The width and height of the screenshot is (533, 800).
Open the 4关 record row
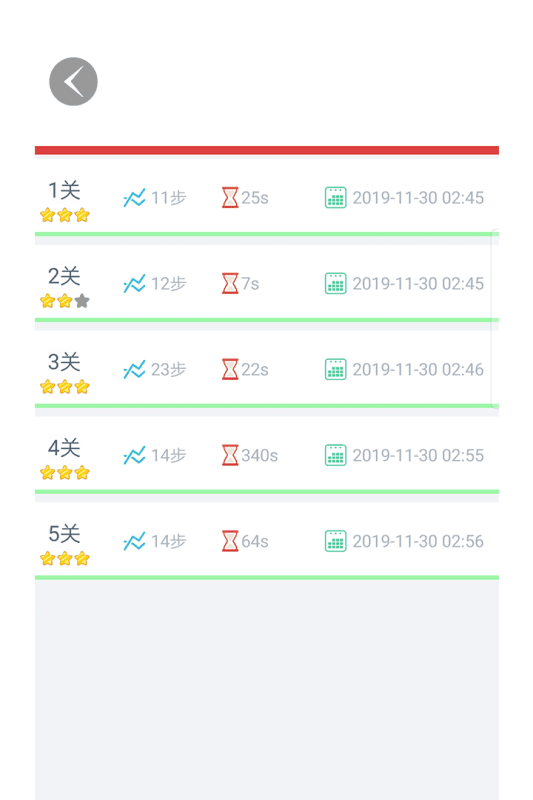click(x=267, y=455)
